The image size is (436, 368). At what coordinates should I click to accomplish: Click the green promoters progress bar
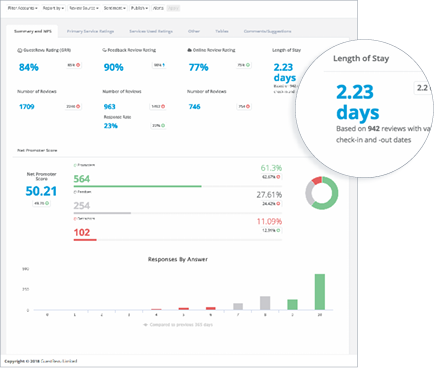point(137,186)
